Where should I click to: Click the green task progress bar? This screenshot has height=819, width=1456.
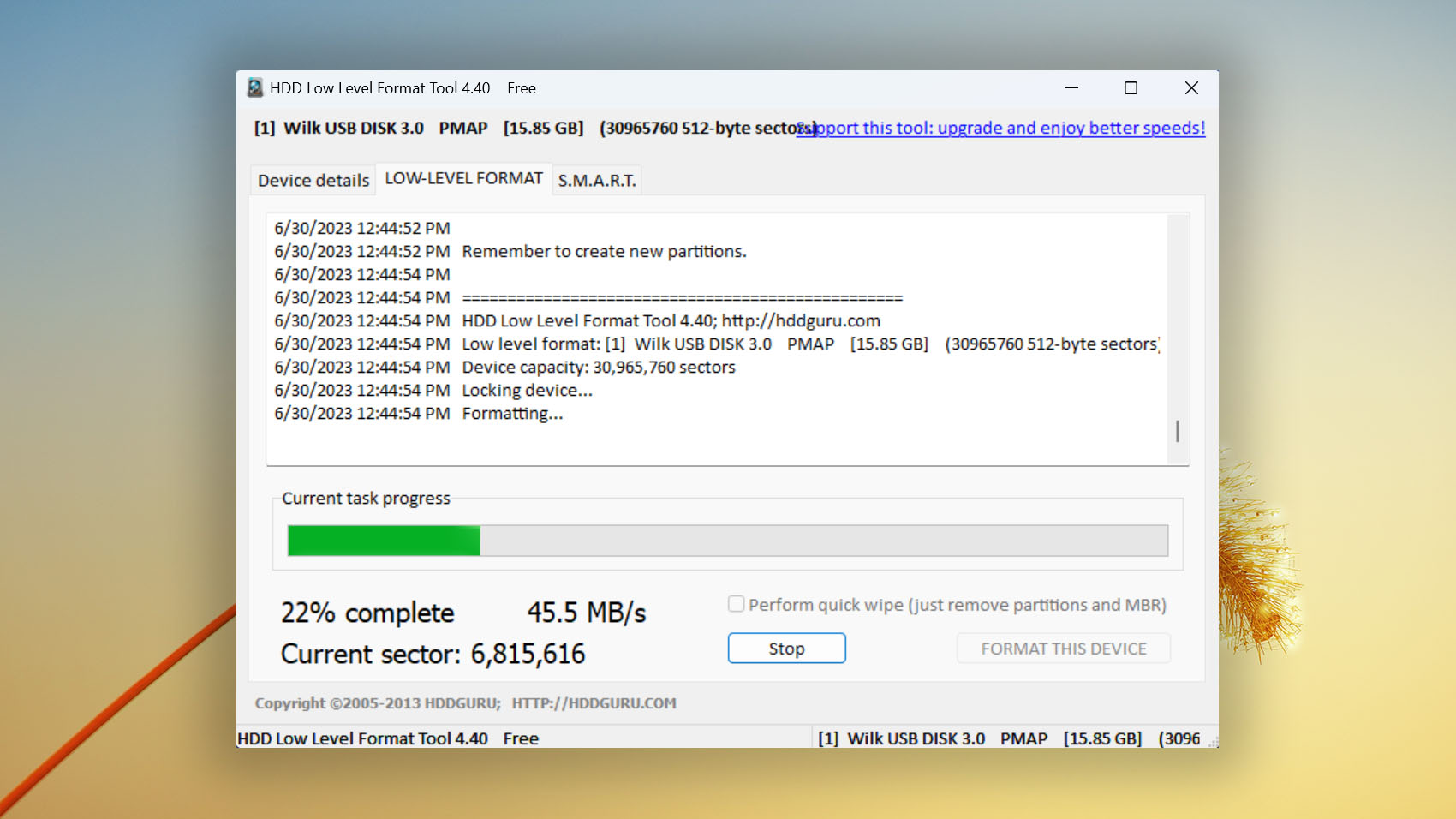[x=727, y=541]
